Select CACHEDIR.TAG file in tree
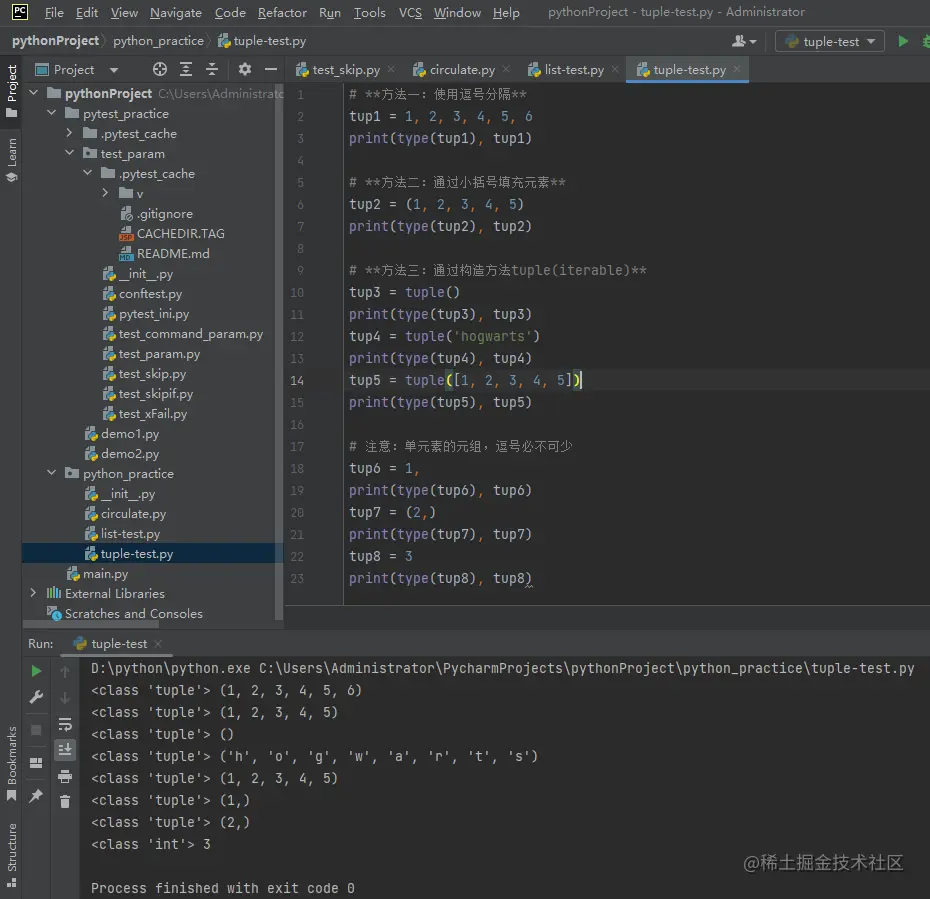Image resolution: width=930 pixels, height=899 pixels. [180, 233]
